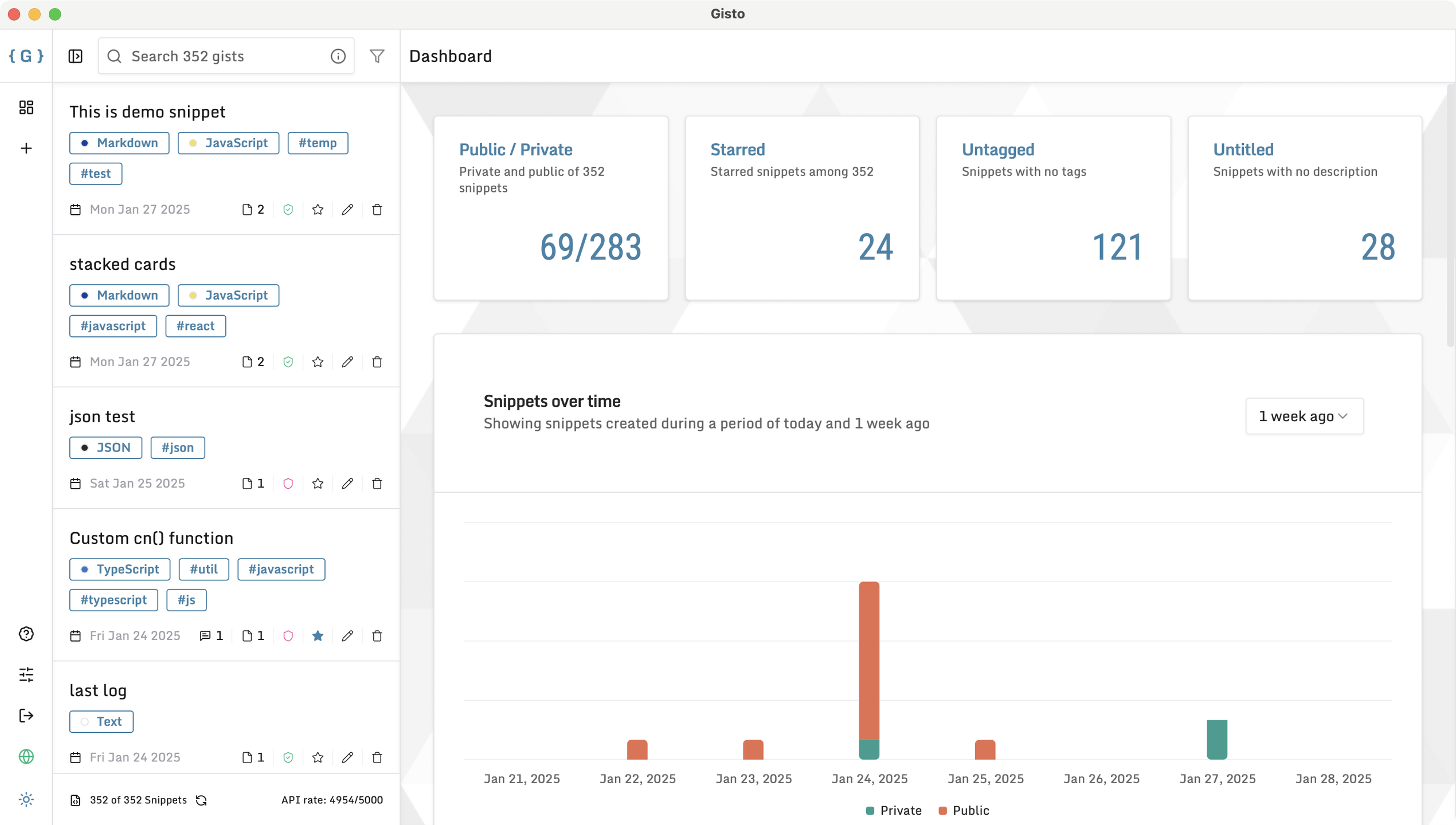Click the plus icon to create snippet

[x=26, y=148]
